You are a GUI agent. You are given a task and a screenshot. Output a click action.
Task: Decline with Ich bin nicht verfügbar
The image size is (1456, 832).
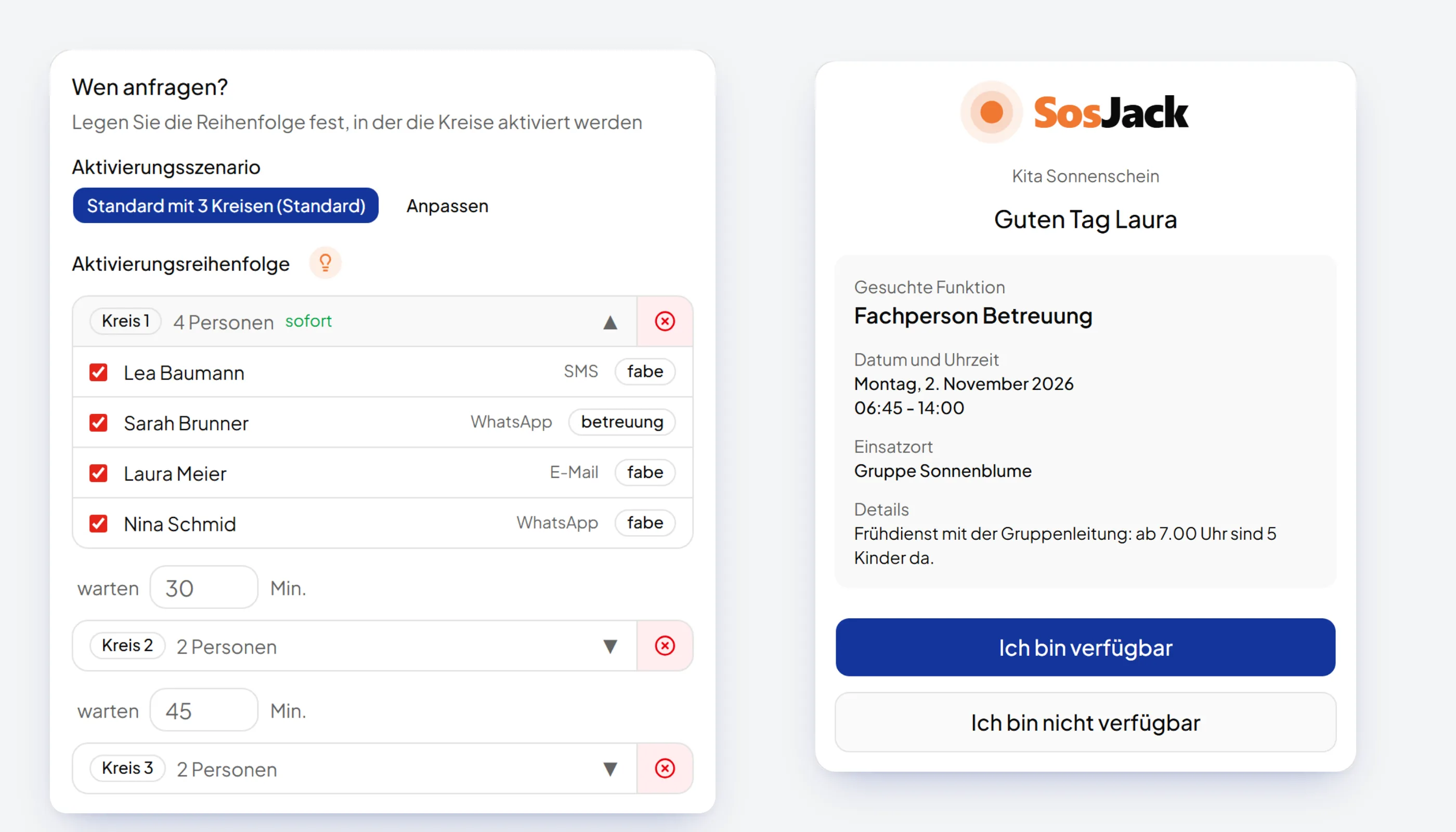(x=1085, y=722)
